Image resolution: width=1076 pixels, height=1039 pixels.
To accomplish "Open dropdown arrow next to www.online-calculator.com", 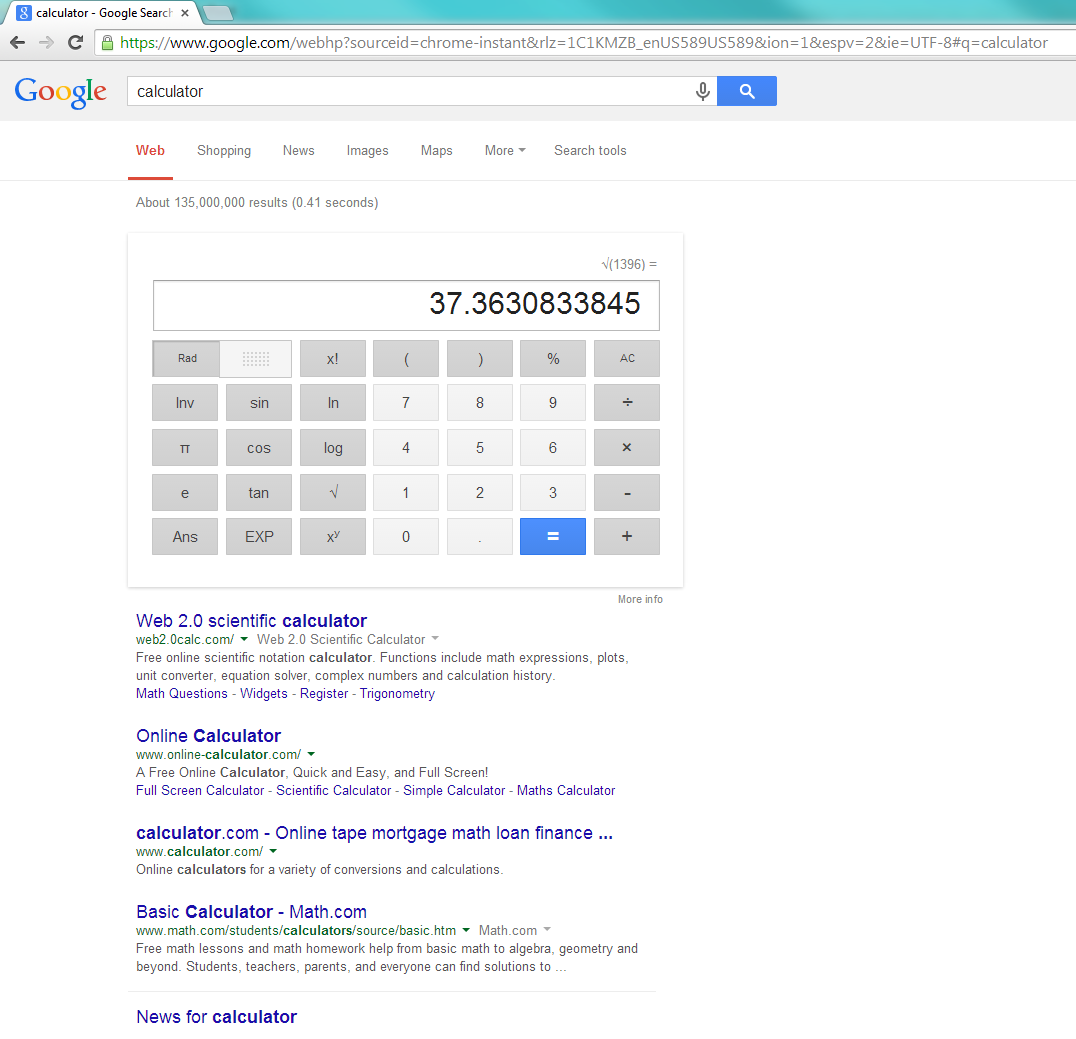I will coord(311,754).
